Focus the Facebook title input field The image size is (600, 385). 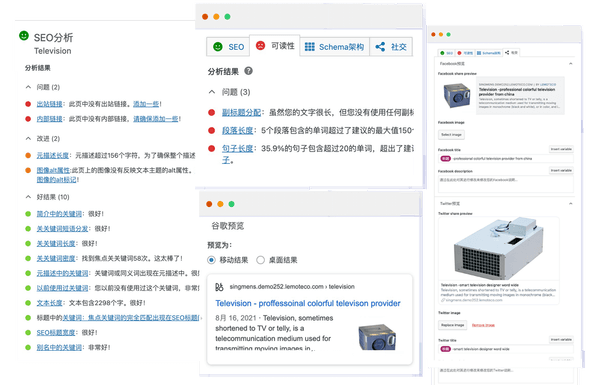click(506, 158)
